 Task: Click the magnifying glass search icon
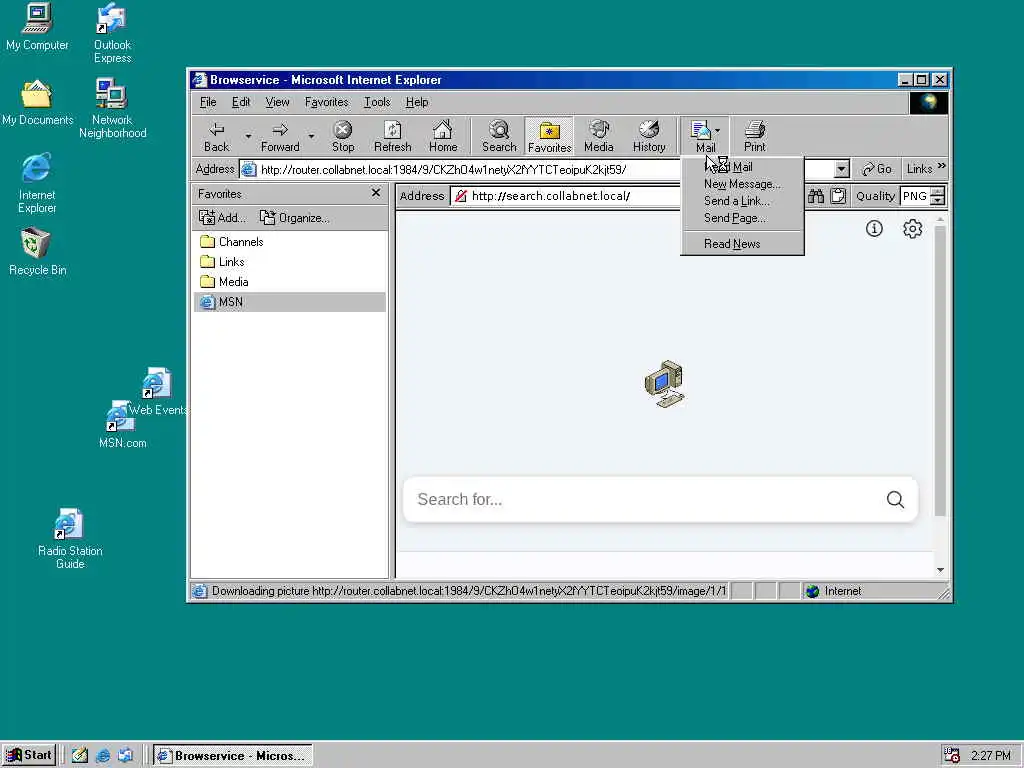pyautogui.click(x=895, y=500)
